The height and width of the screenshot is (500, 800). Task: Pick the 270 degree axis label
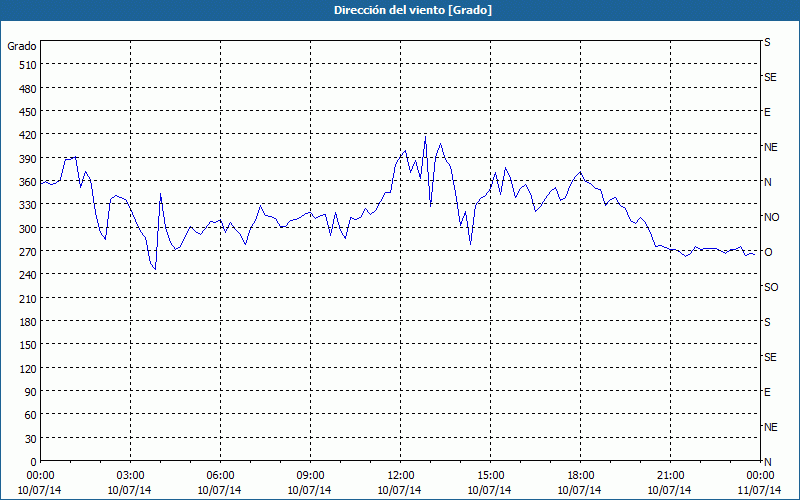[28, 252]
